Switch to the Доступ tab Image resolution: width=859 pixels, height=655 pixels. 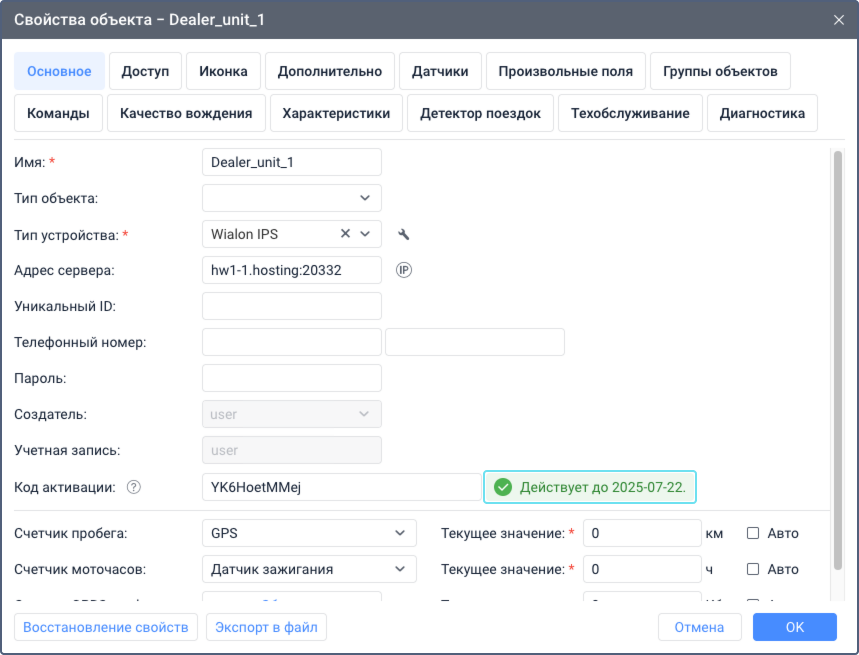tap(145, 71)
